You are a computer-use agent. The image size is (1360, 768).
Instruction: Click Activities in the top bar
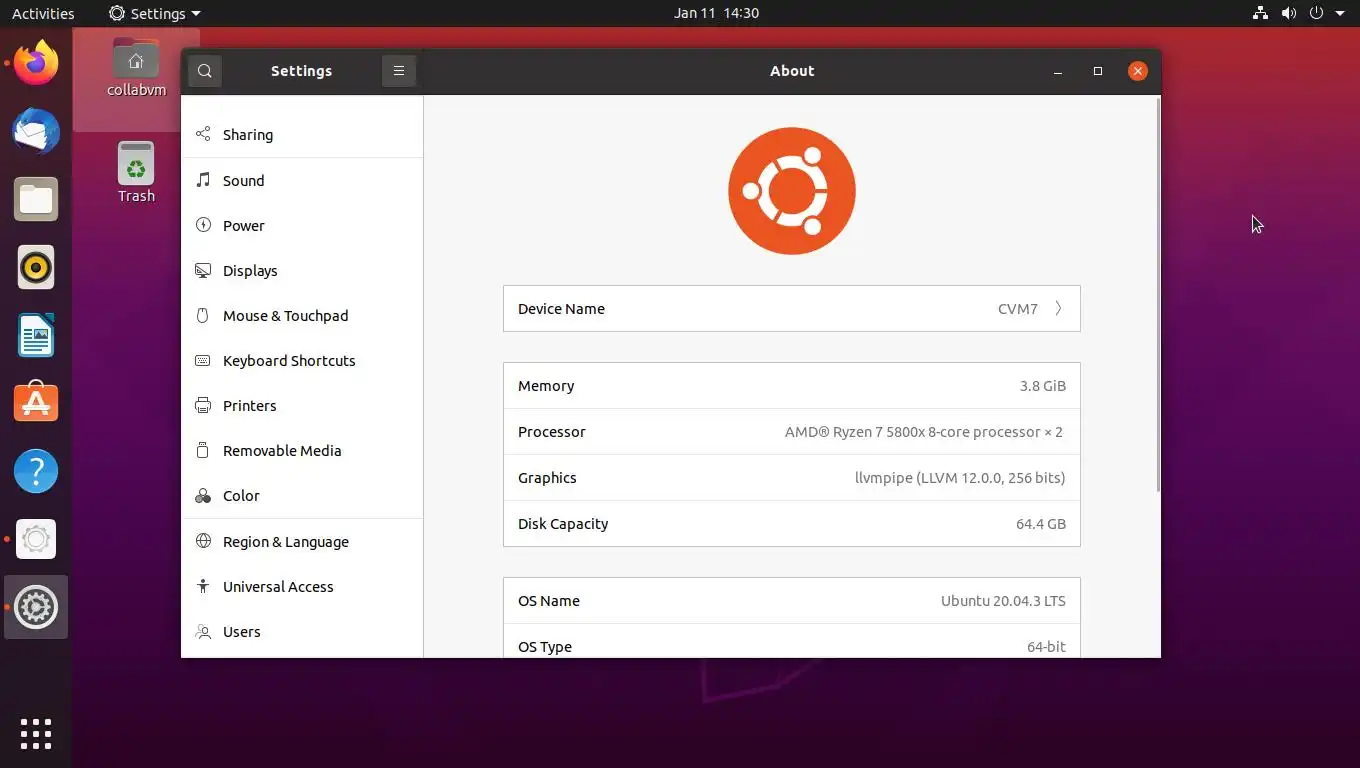[43, 13]
